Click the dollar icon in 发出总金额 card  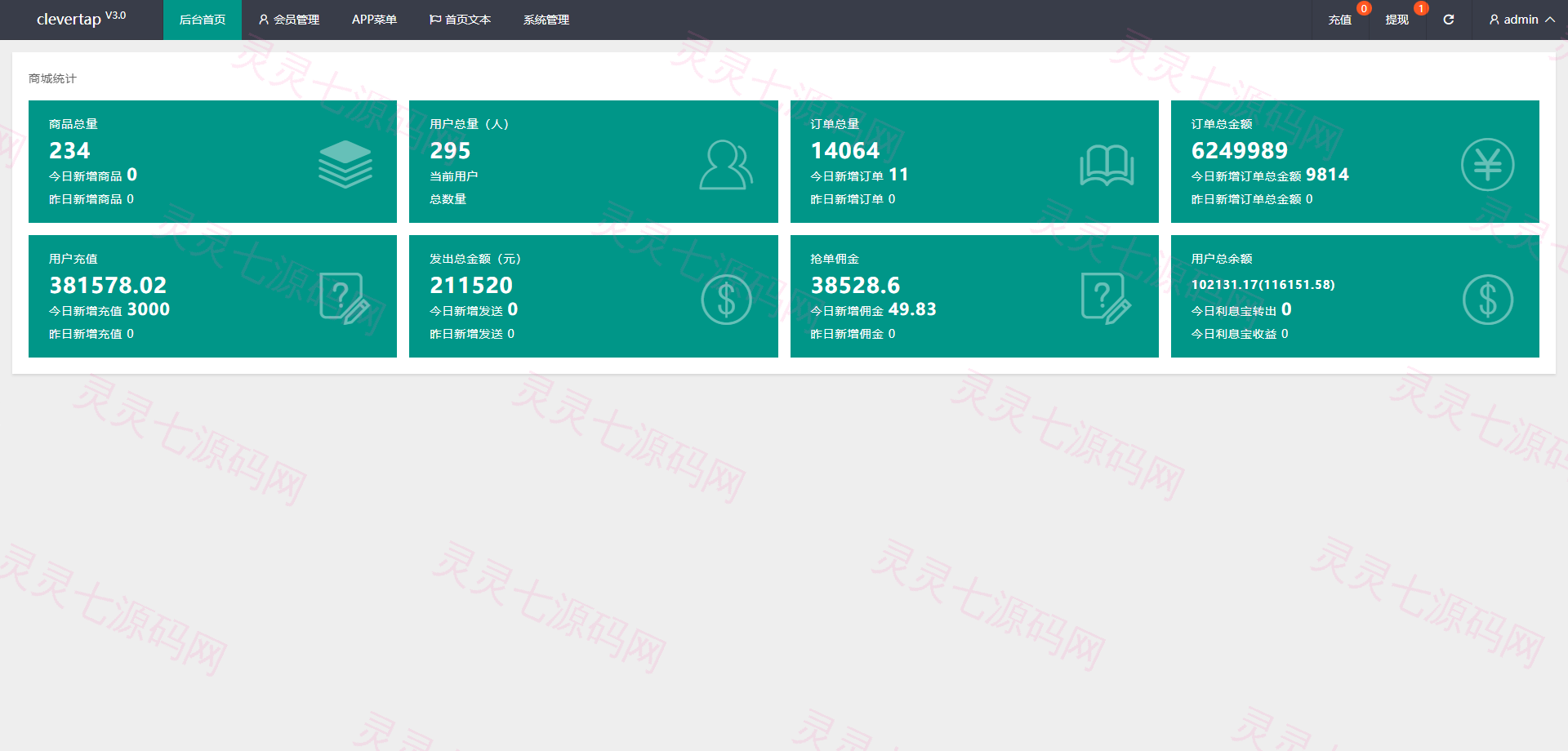(726, 300)
